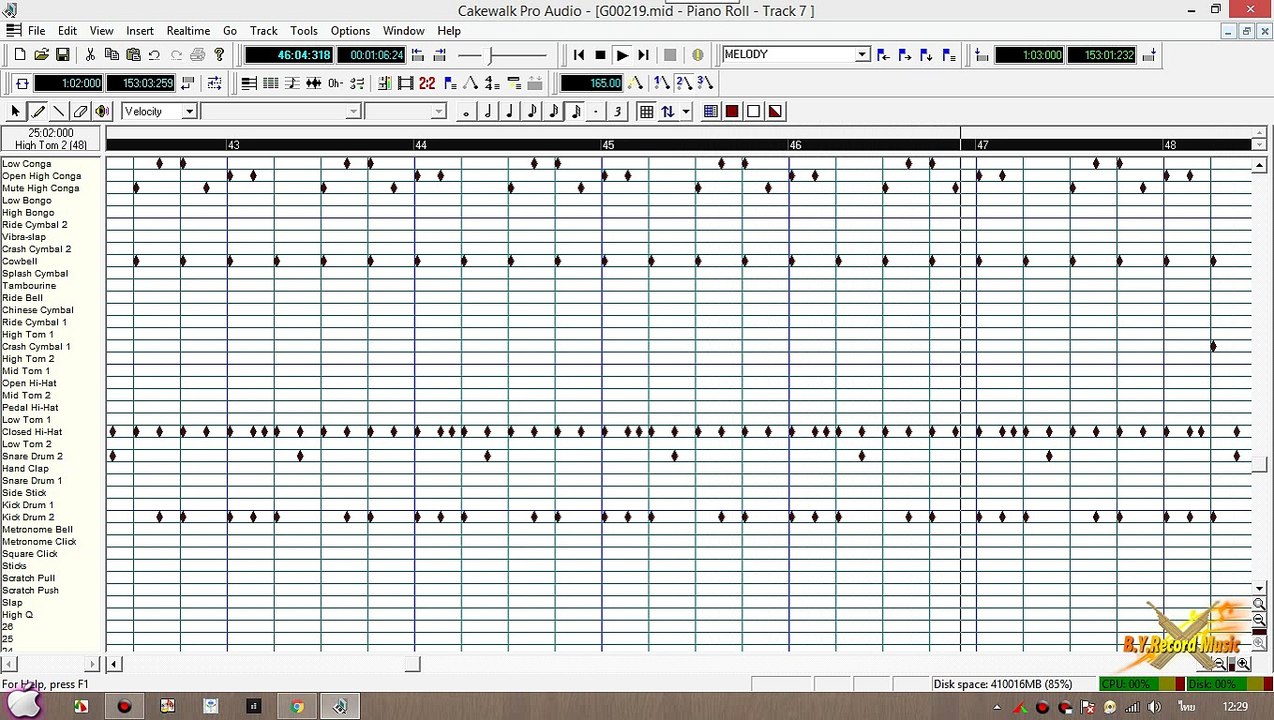This screenshot has height=720, width=1274.
Task: Click the taskbar clock showing 12:29
Action: coord(1235,707)
